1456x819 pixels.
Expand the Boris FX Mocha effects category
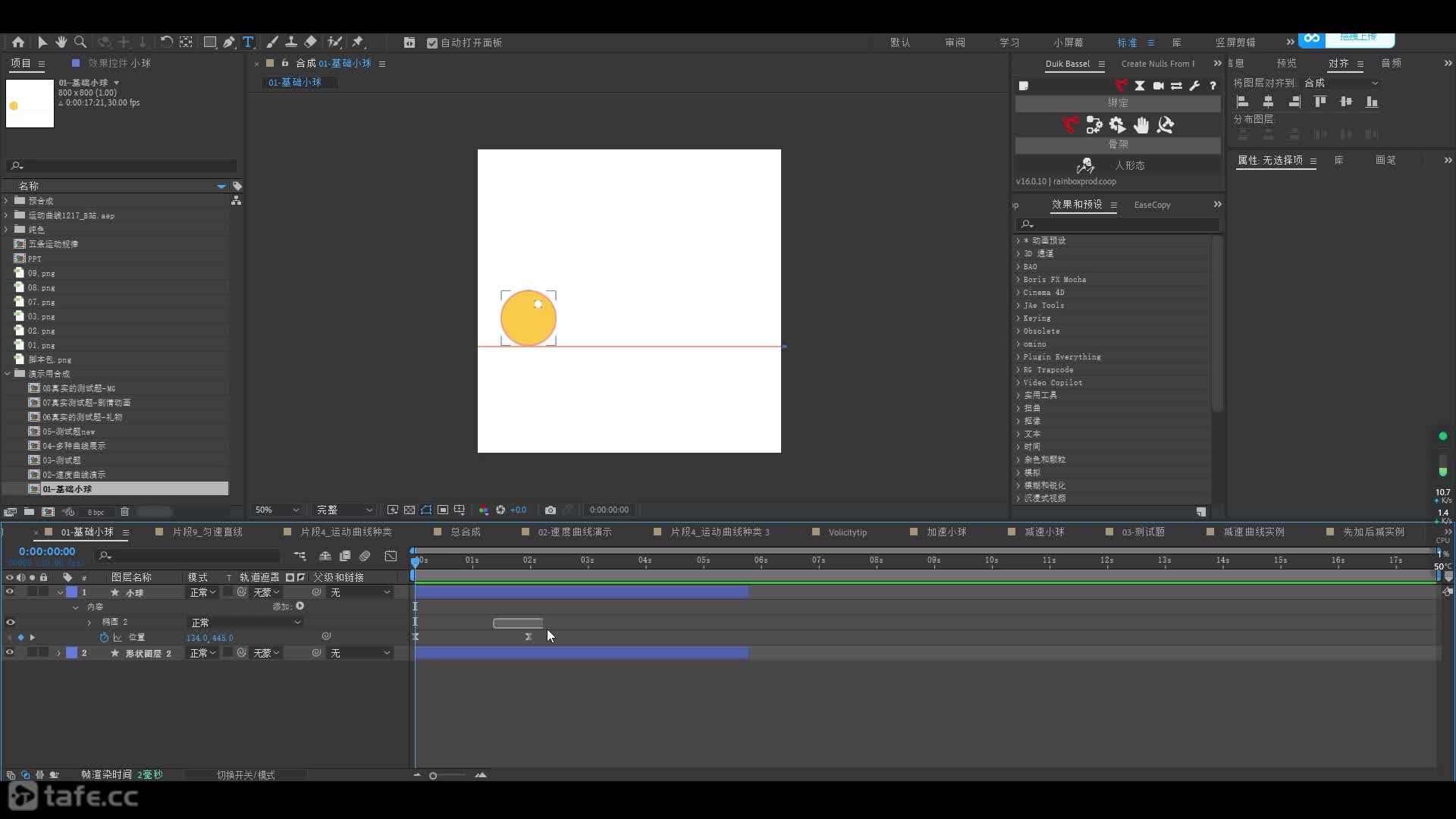point(1018,280)
